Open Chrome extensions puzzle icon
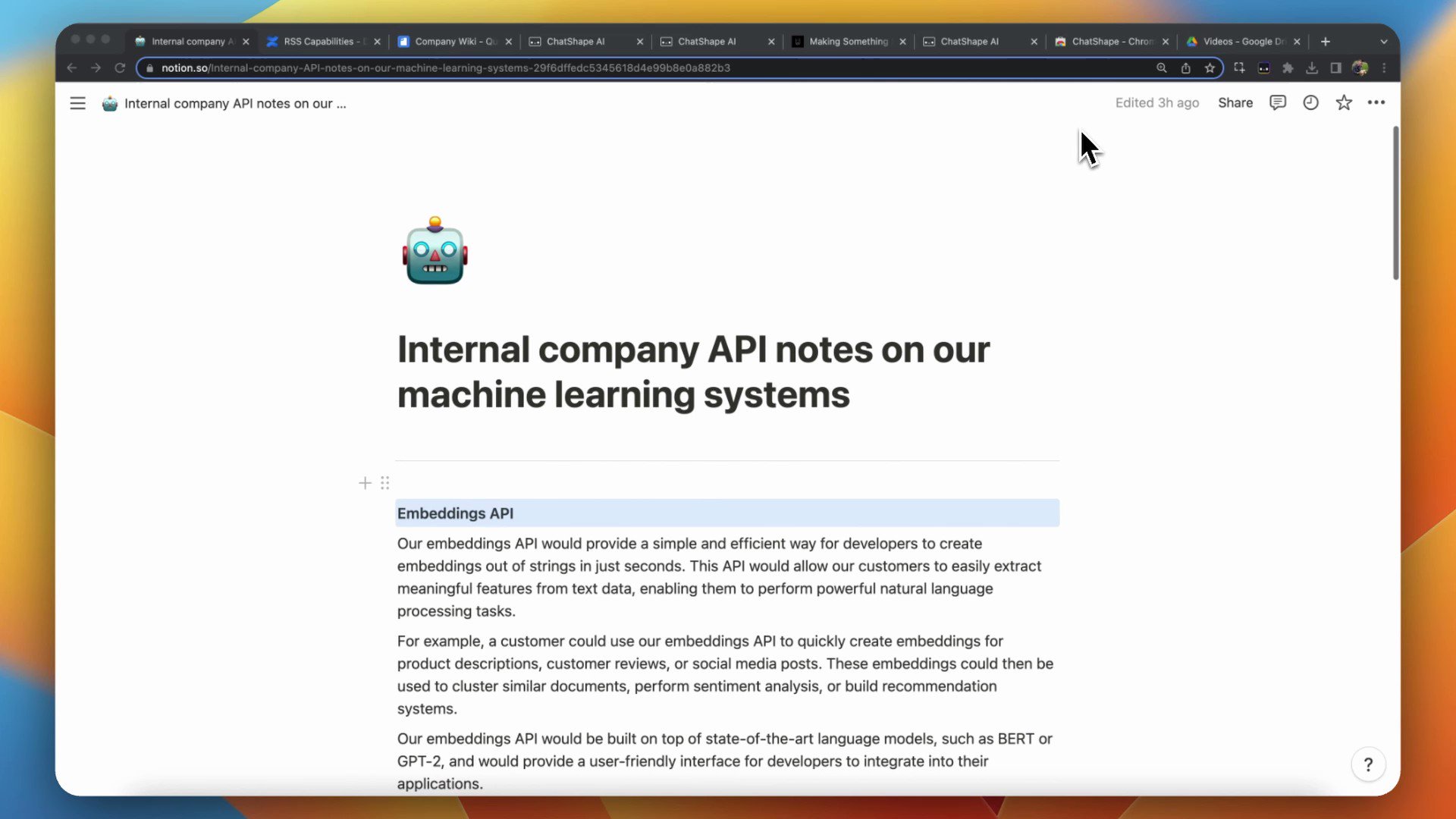The image size is (1456, 819). point(1288,68)
